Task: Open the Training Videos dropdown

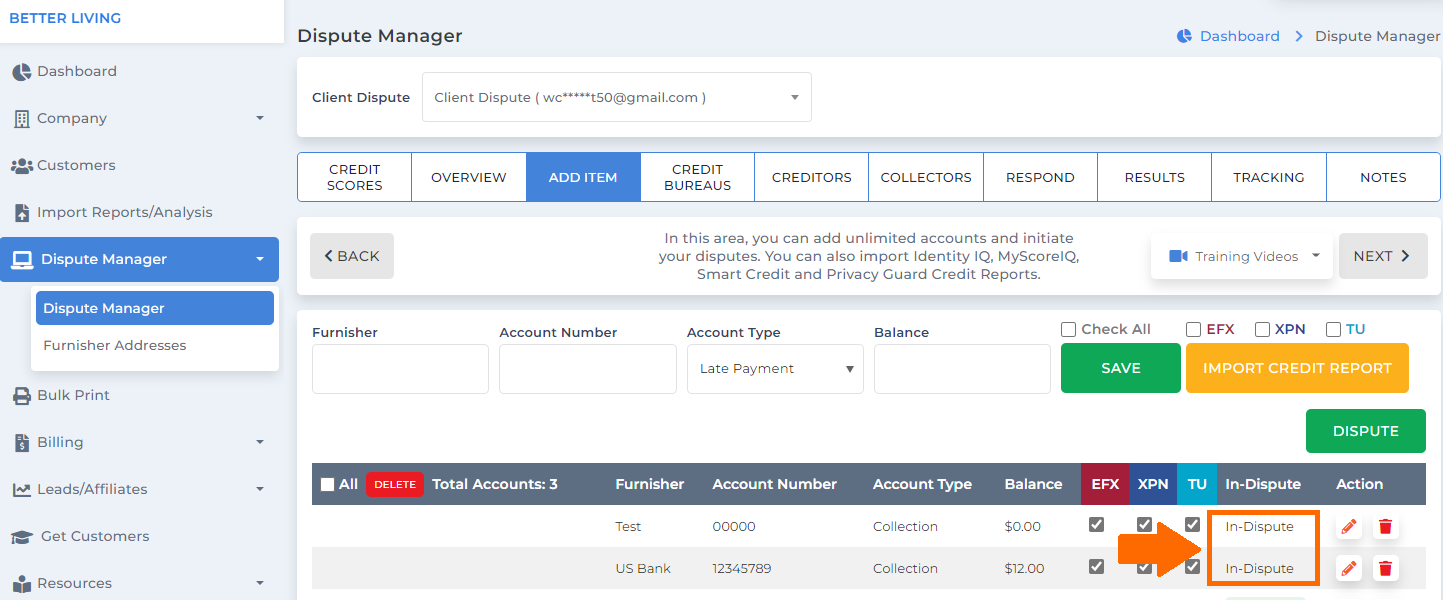Action: tap(1242, 257)
